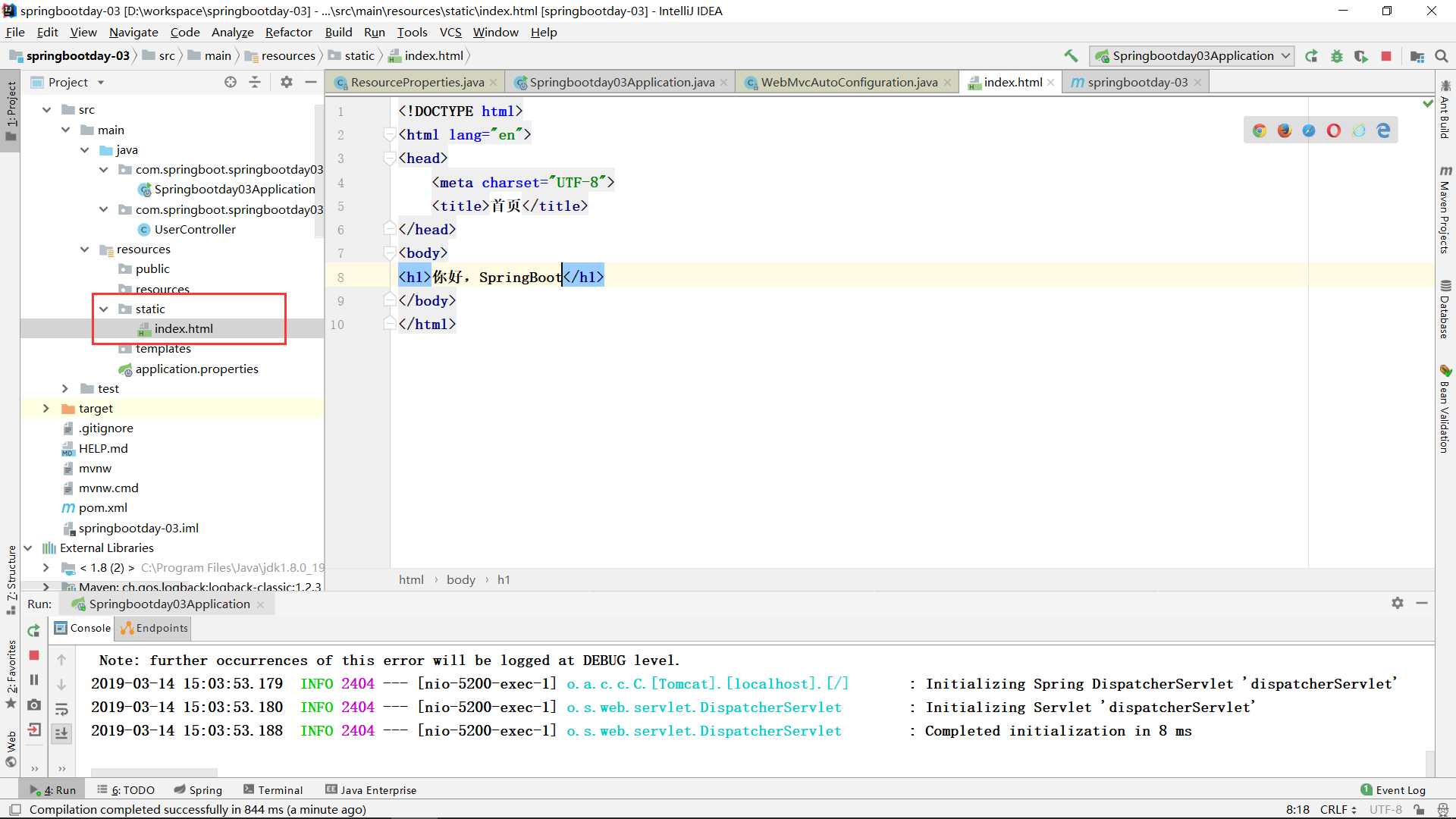
Task: Open page in Opera browser icon
Action: (1334, 130)
